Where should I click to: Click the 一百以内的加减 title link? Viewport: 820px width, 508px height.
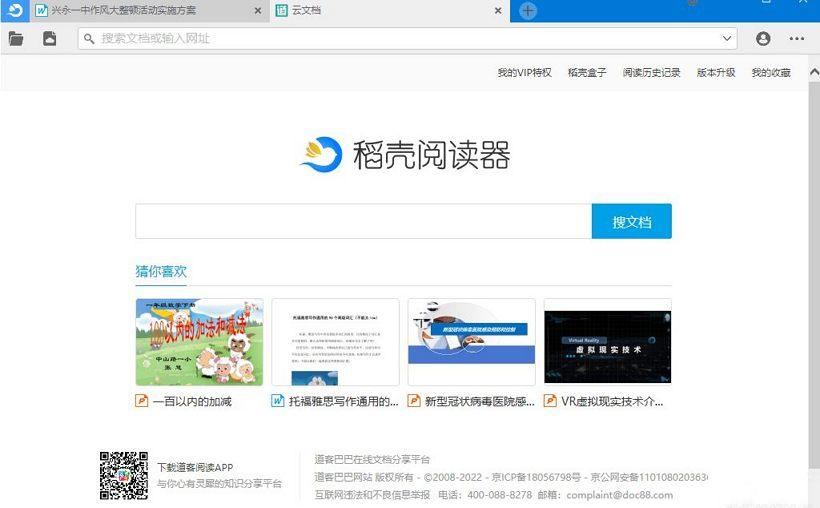[x=192, y=401]
